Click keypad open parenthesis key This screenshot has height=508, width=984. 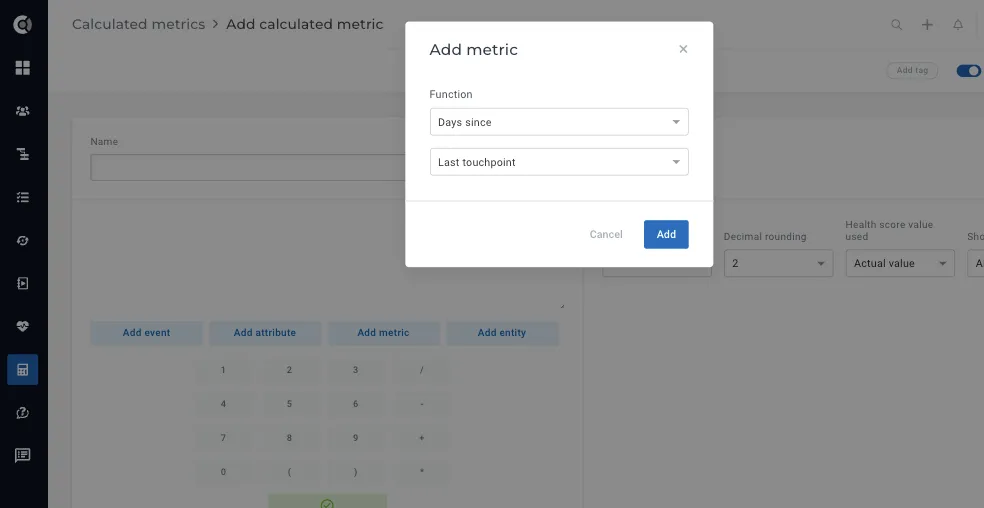point(289,472)
